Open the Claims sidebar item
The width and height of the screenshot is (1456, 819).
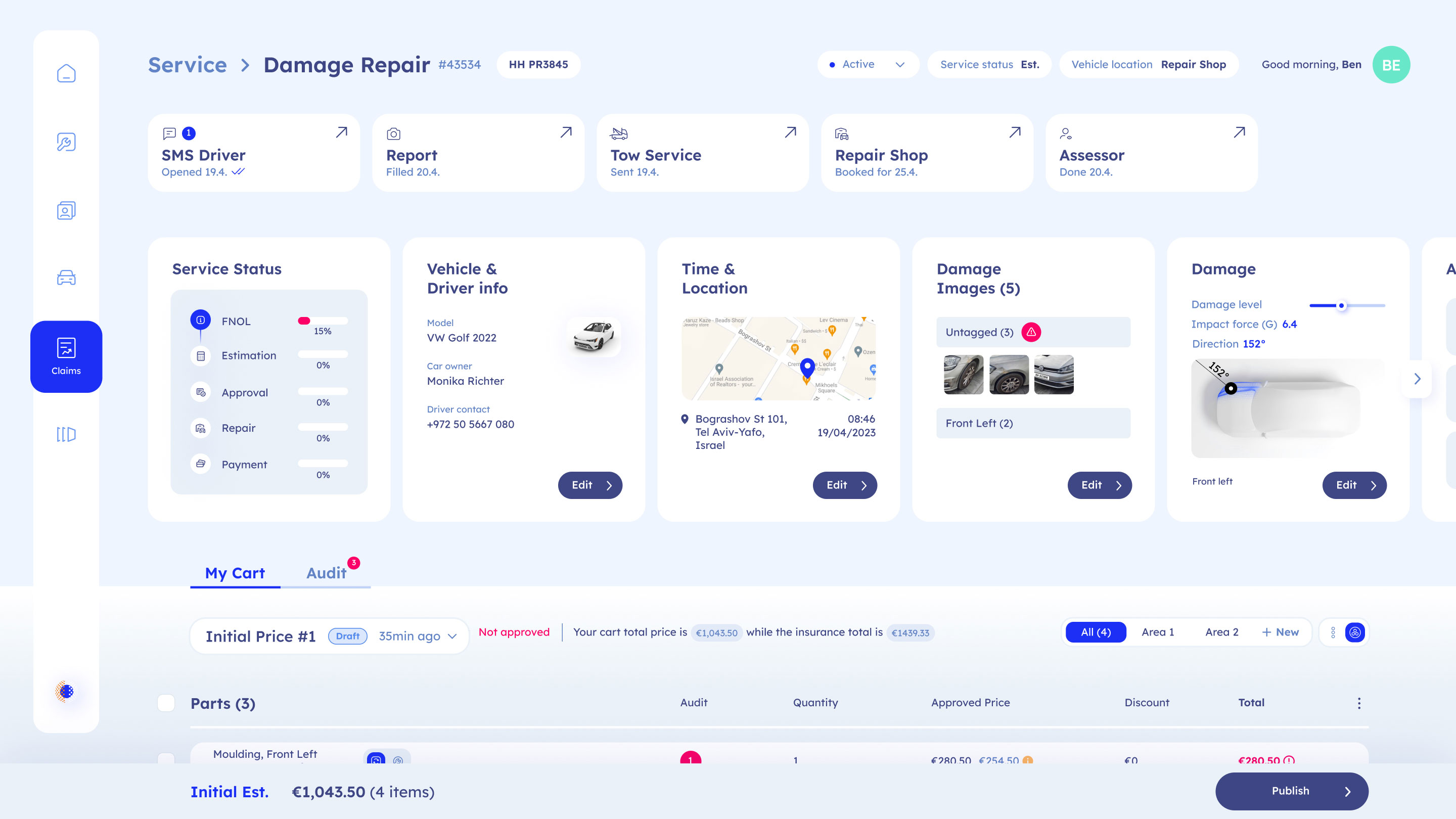pyautogui.click(x=66, y=356)
